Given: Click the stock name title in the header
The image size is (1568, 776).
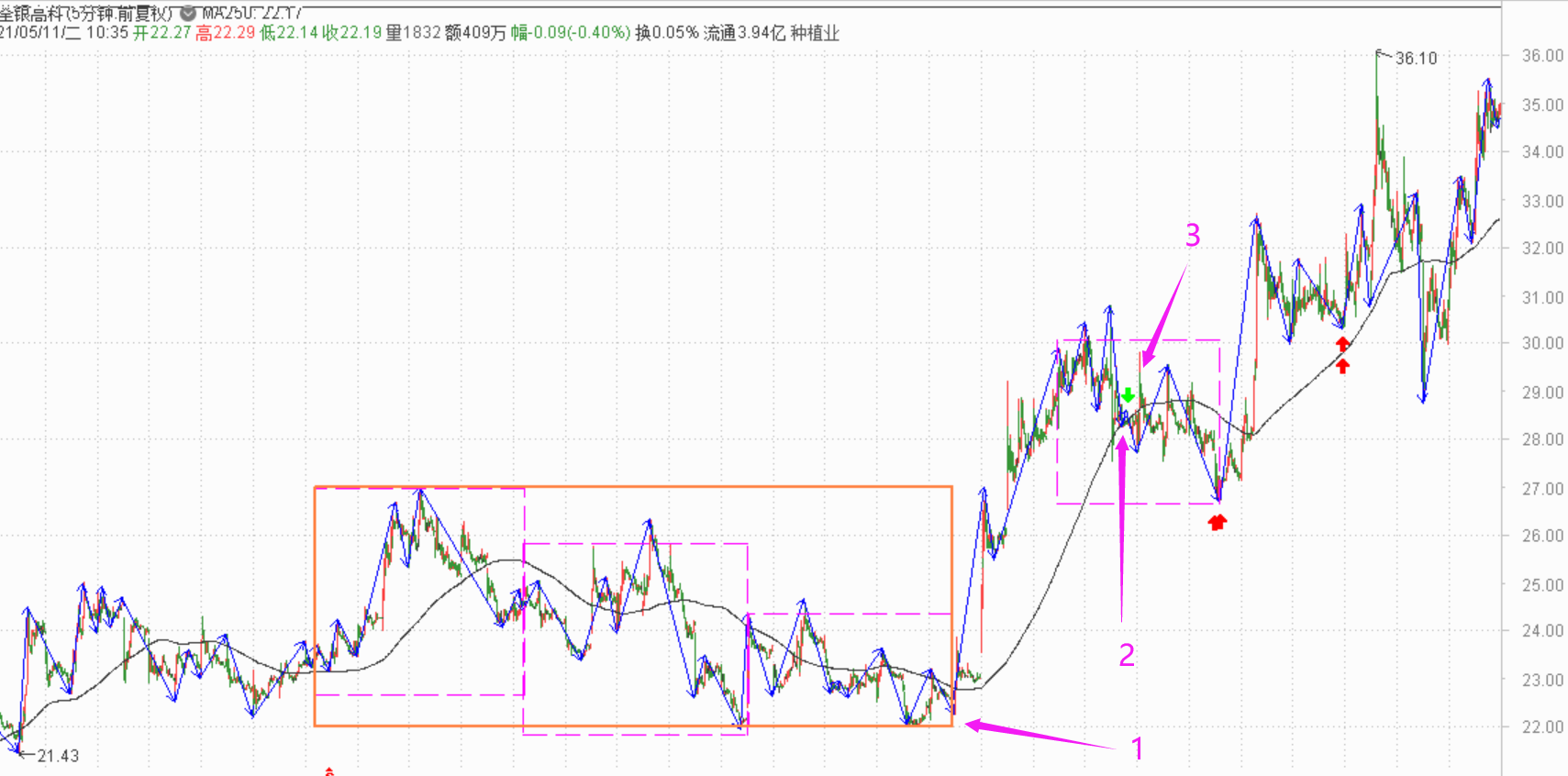Looking at the screenshot, I should [x=86, y=13].
